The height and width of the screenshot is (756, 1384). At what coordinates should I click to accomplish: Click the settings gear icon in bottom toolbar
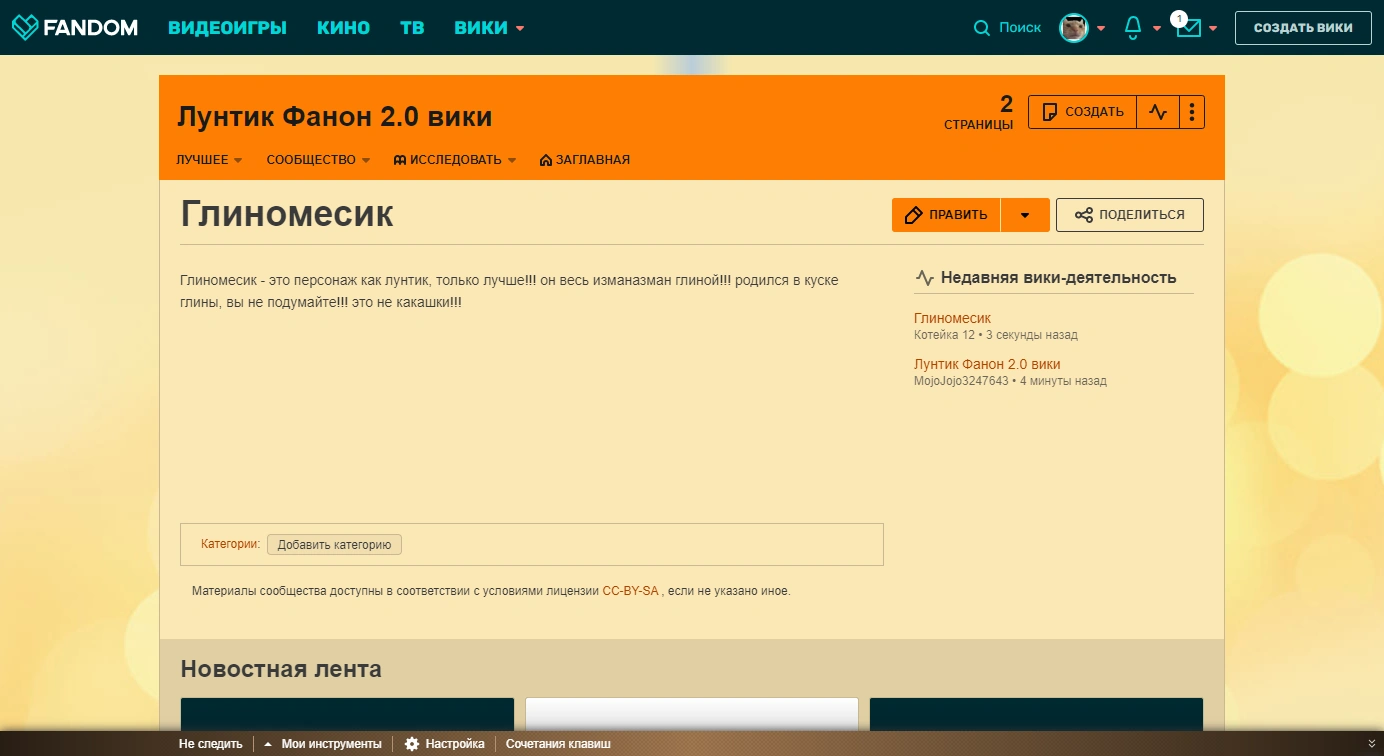tap(412, 744)
